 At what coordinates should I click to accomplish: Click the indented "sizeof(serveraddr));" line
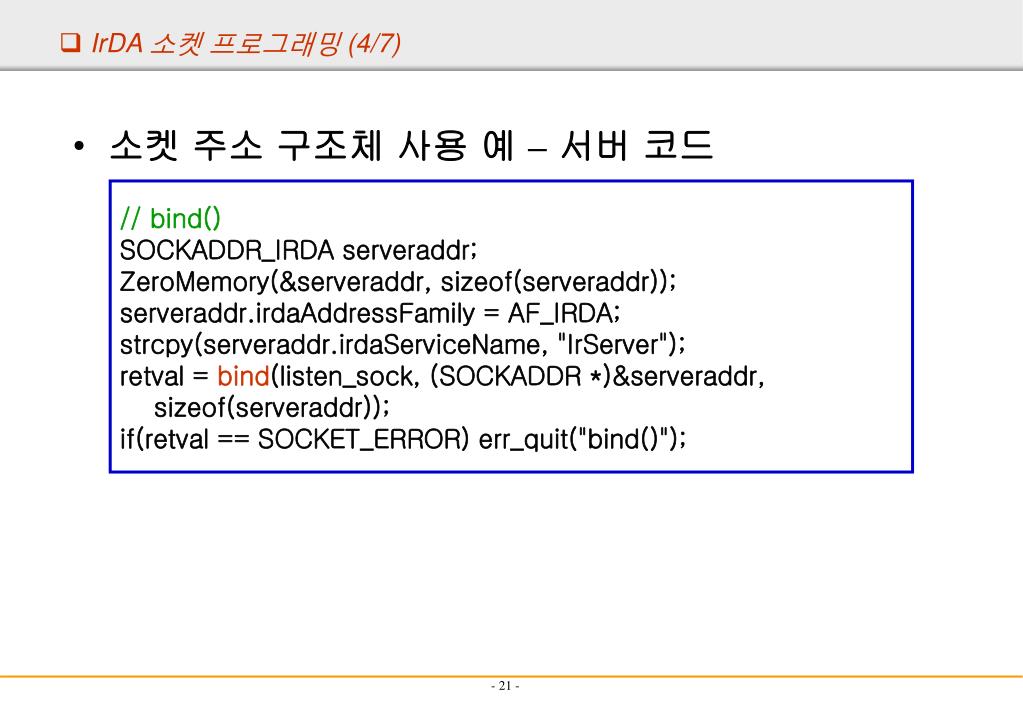(x=271, y=407)
